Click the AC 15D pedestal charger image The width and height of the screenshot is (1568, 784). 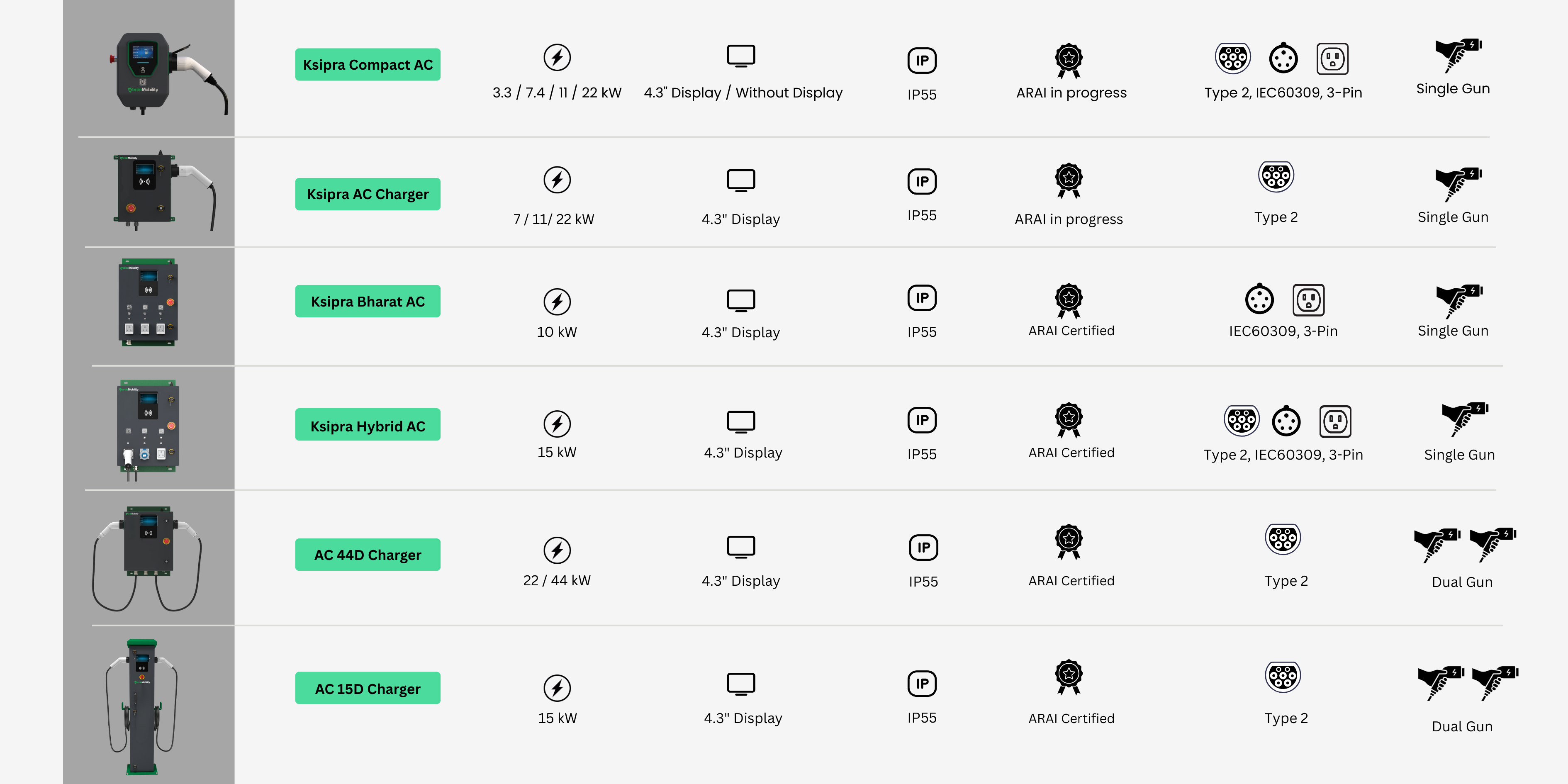point(143,706)
